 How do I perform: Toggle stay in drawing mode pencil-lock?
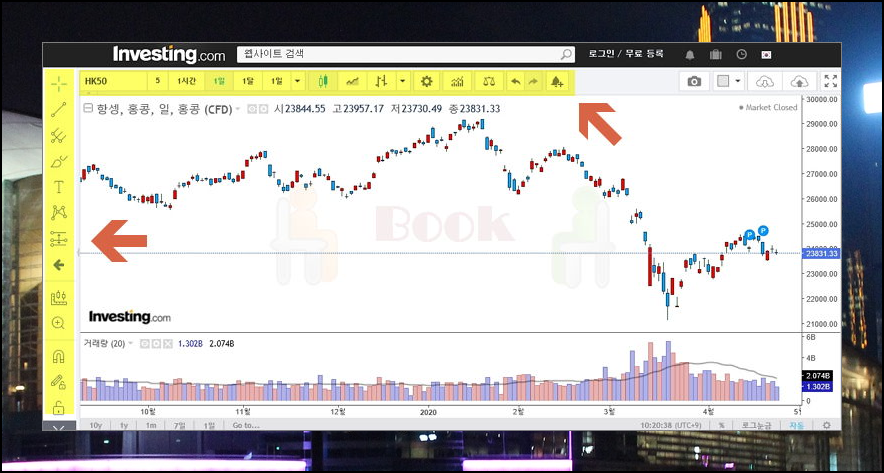click(x=59, y=382)
